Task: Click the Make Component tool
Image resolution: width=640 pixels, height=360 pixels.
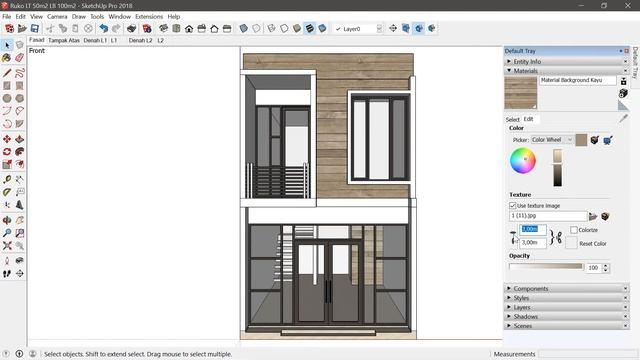Action: [20, 45]
